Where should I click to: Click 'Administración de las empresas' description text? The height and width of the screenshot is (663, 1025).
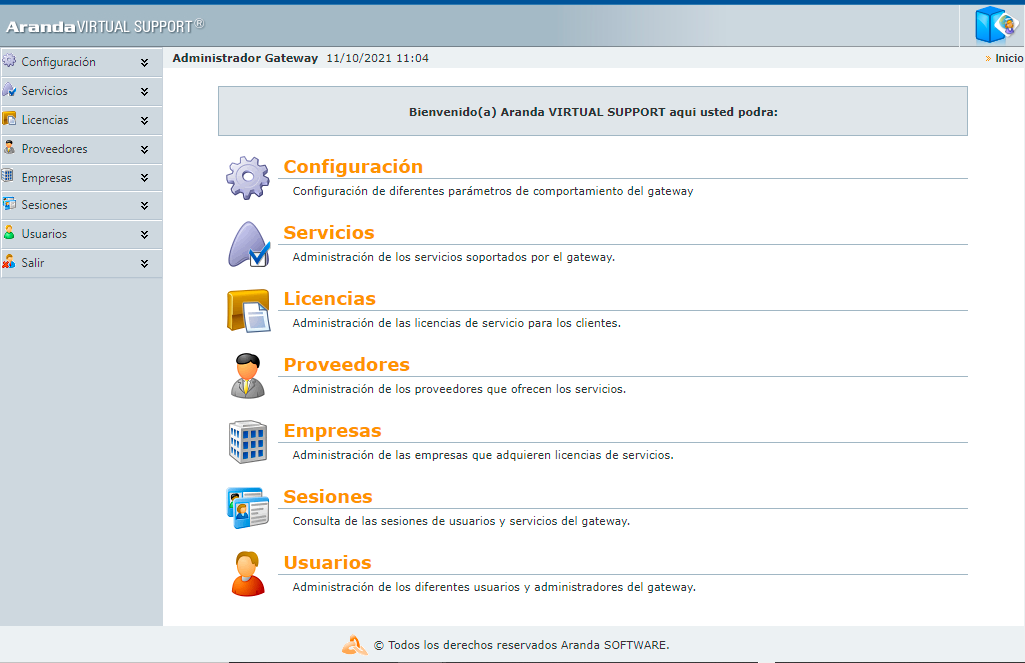483,455
